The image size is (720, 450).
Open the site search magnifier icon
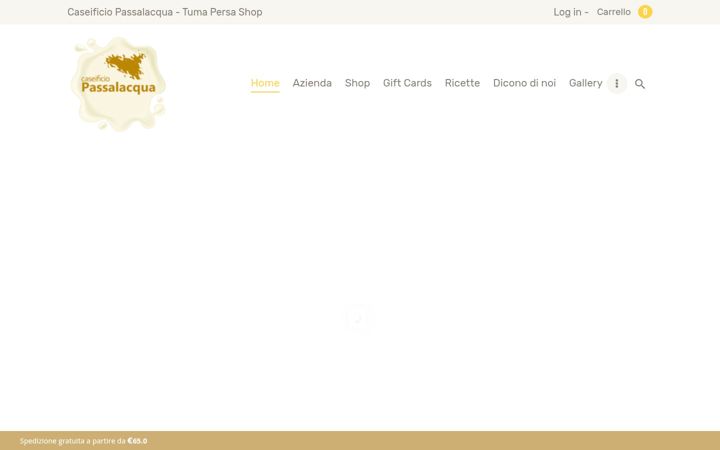click(x=640, y=84)
